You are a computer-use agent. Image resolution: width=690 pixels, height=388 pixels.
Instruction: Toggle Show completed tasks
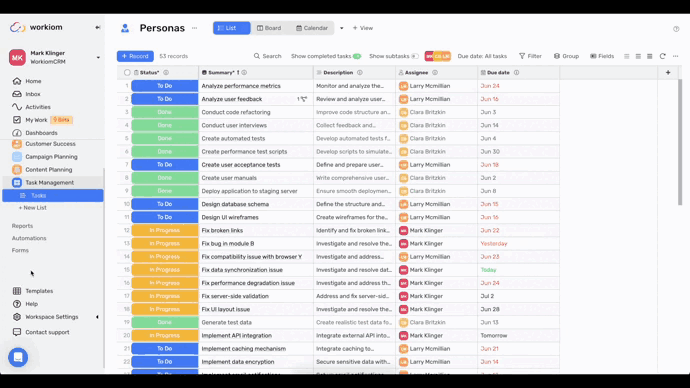357,56
